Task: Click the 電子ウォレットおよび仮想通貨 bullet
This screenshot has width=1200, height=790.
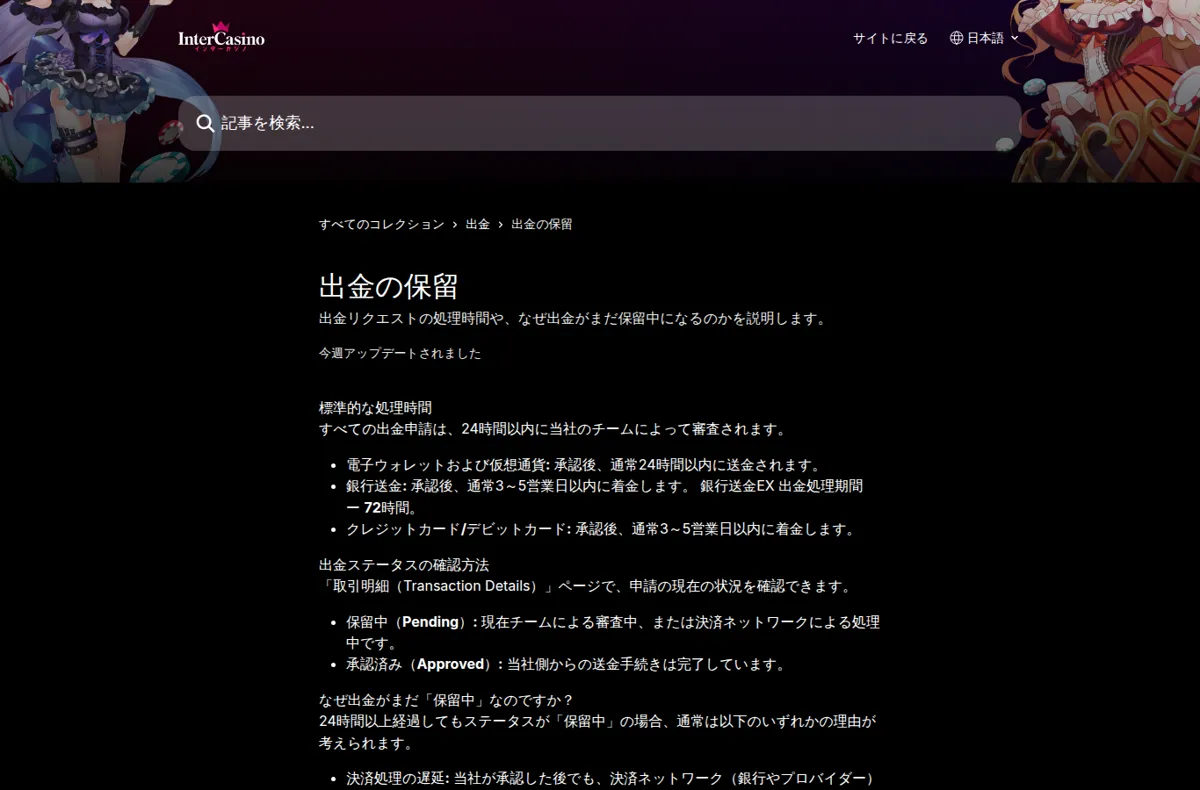Action: 584,465
